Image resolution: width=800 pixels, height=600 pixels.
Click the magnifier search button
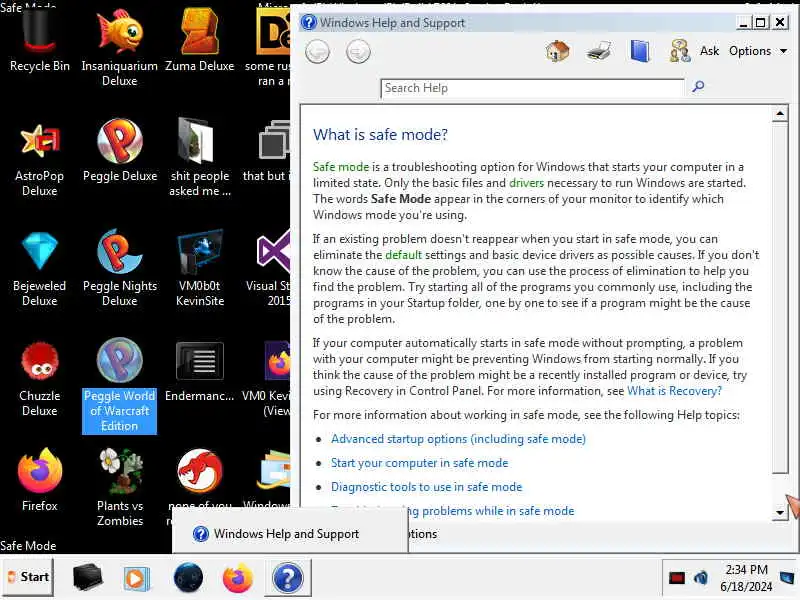tap(698, 87)
